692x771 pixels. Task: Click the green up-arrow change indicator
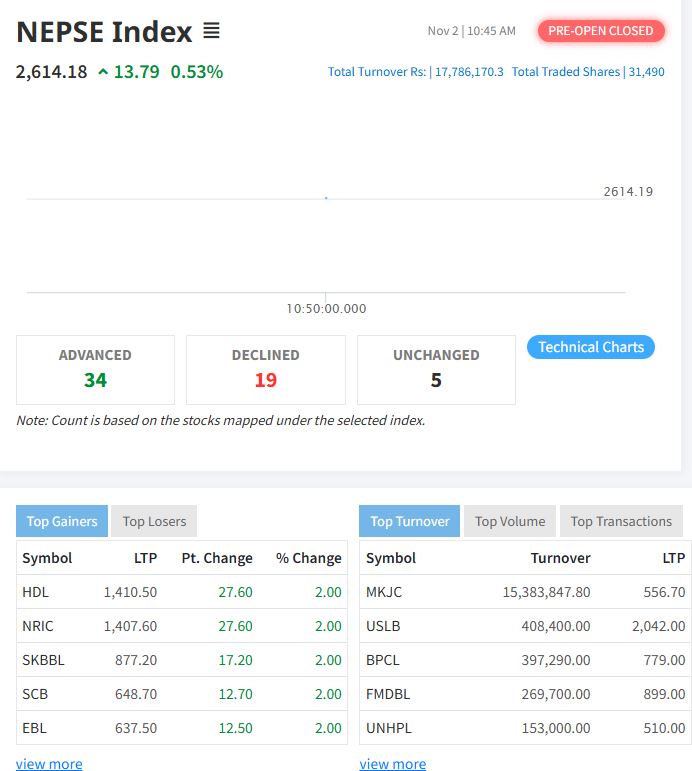coord(103,72)
